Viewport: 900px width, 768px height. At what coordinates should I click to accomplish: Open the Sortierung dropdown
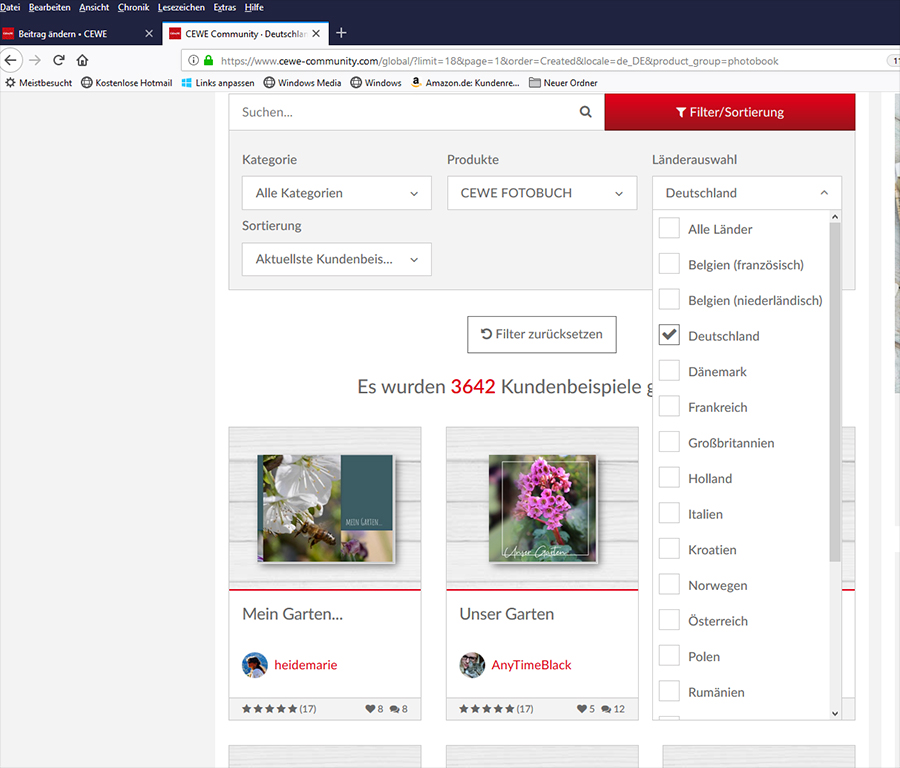point(336,259)
